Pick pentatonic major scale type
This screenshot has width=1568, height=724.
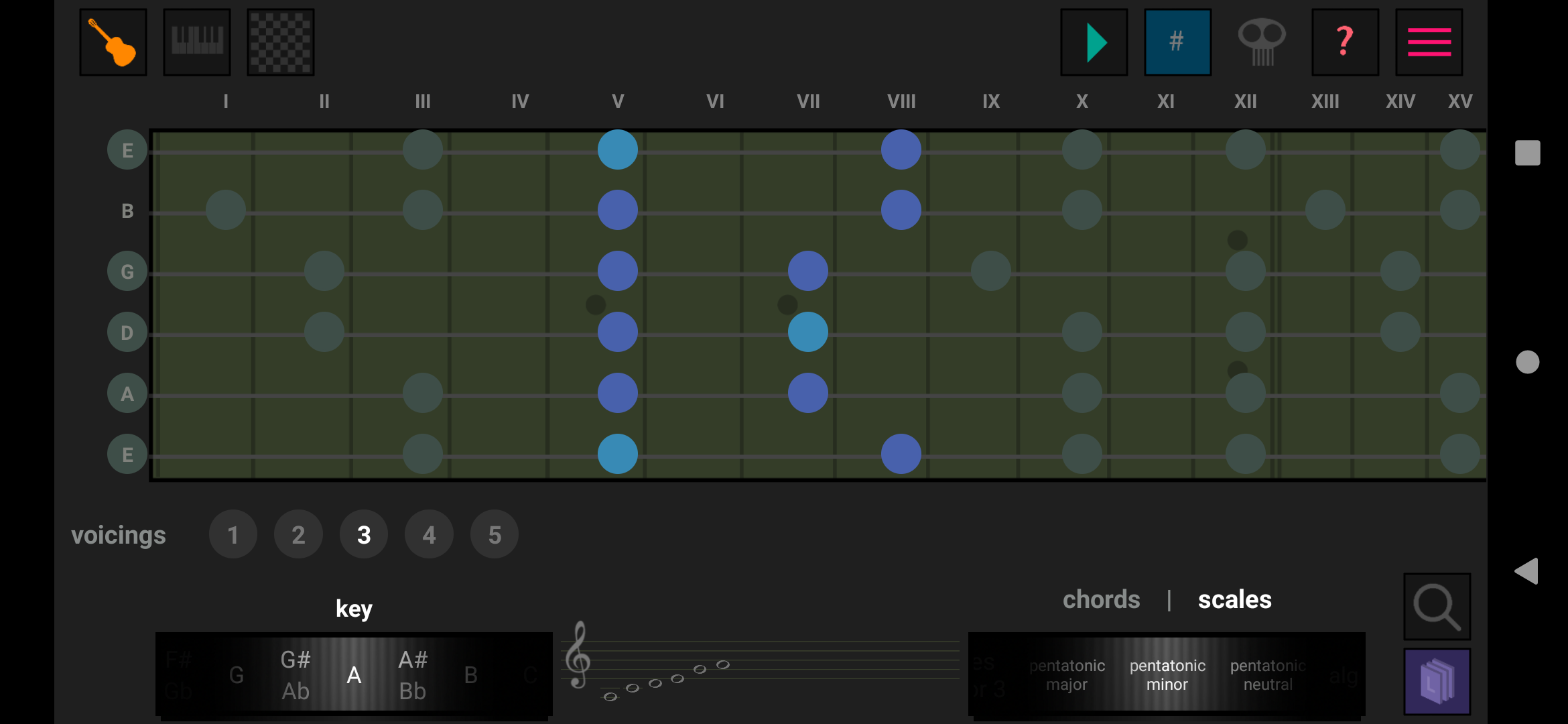pos(1067,675)
